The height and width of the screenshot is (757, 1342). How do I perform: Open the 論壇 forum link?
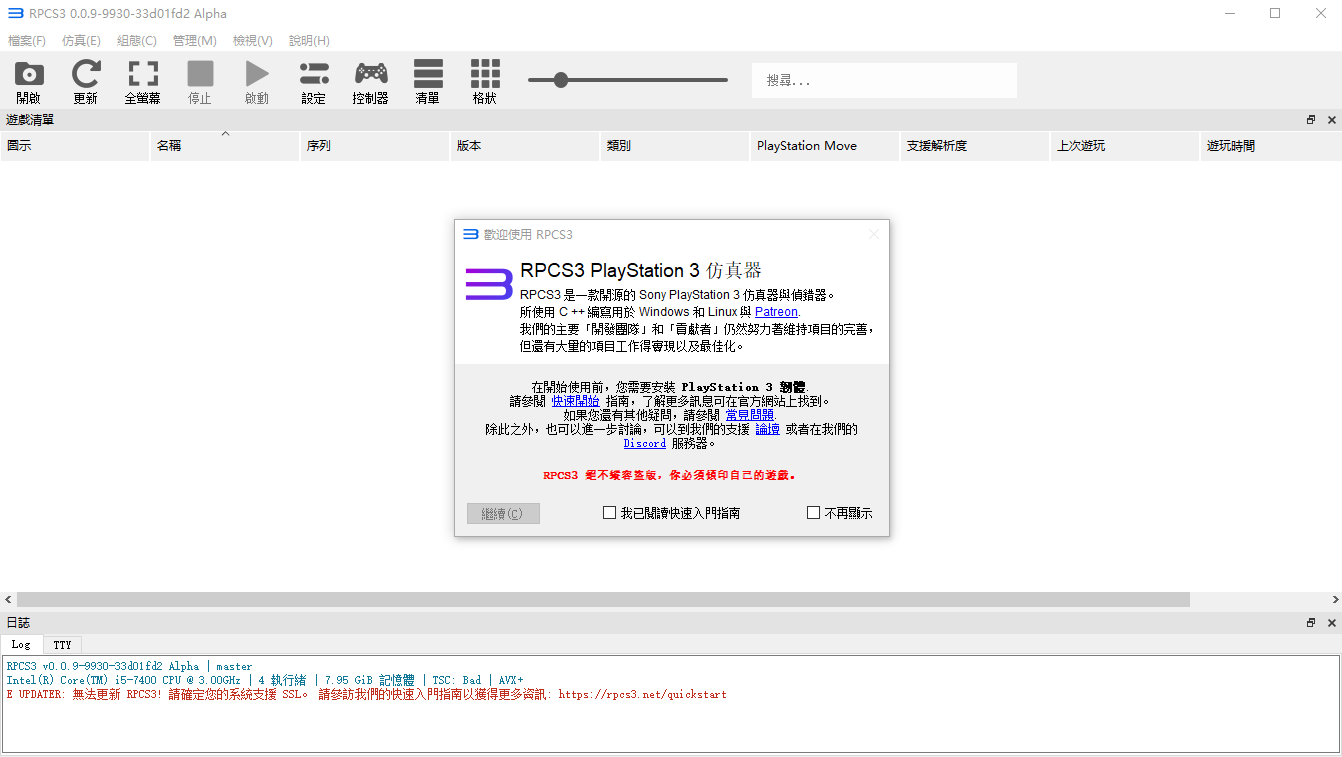(768, 429)
